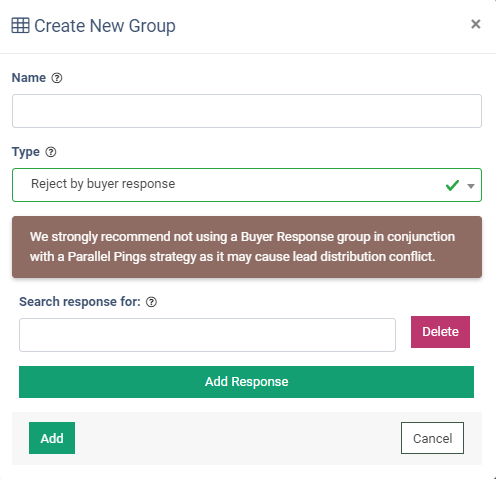496x479 pixels.
Task: Expand the Type dropdown arrow
Action: point(471,186)
